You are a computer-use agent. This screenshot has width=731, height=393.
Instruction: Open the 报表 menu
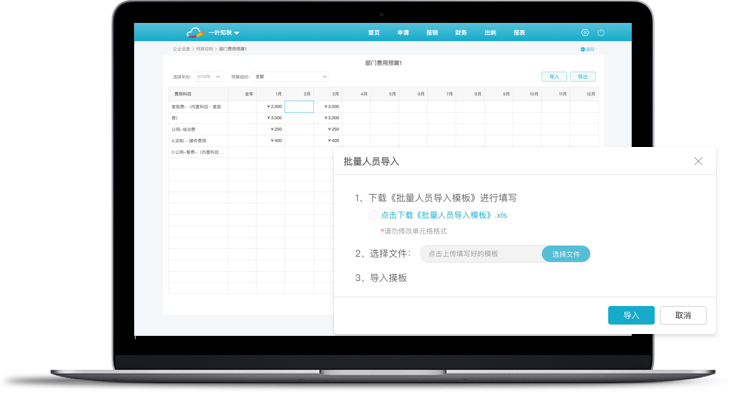pos(519,33)
